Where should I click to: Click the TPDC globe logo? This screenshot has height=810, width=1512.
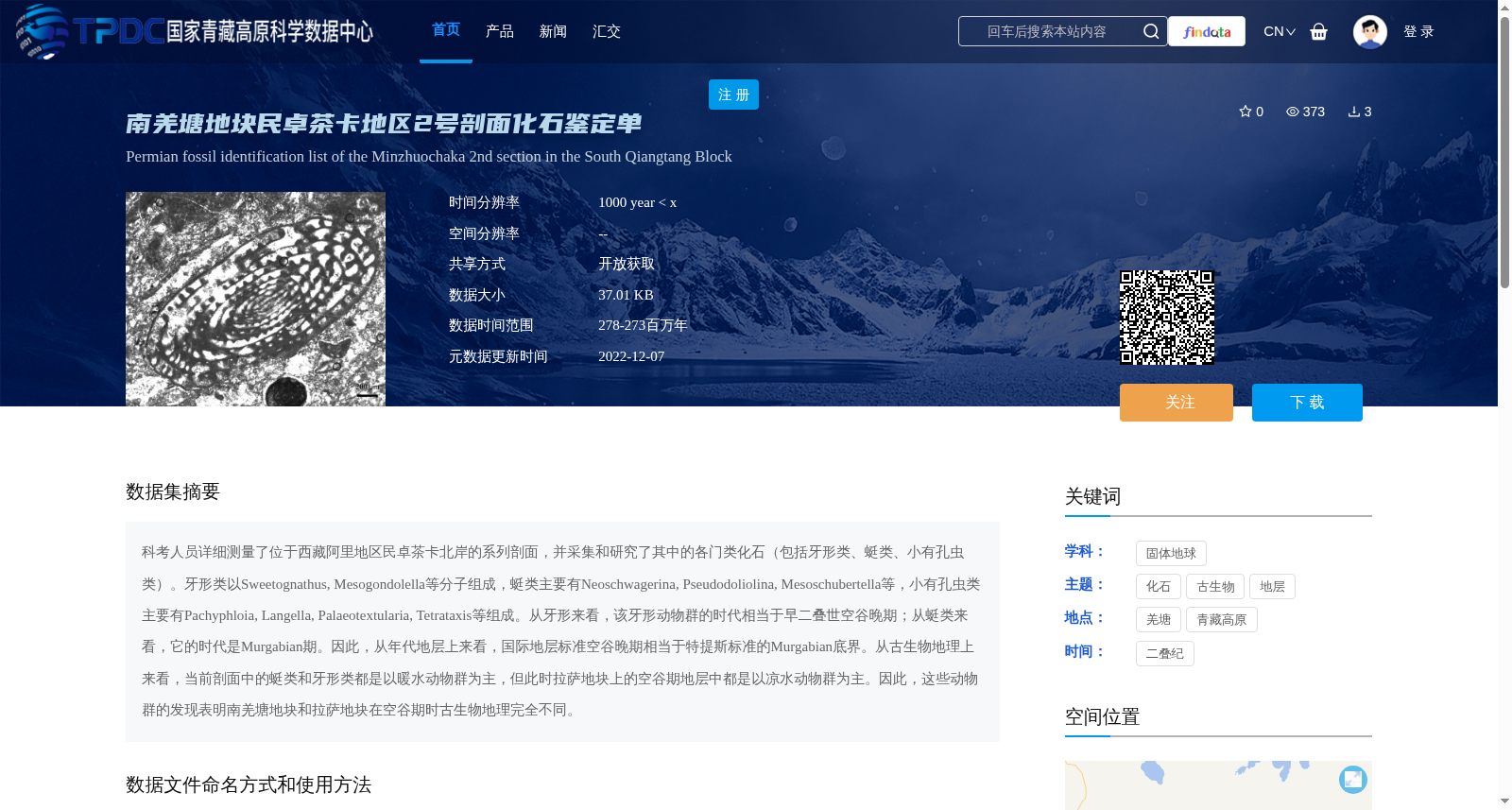42,31
